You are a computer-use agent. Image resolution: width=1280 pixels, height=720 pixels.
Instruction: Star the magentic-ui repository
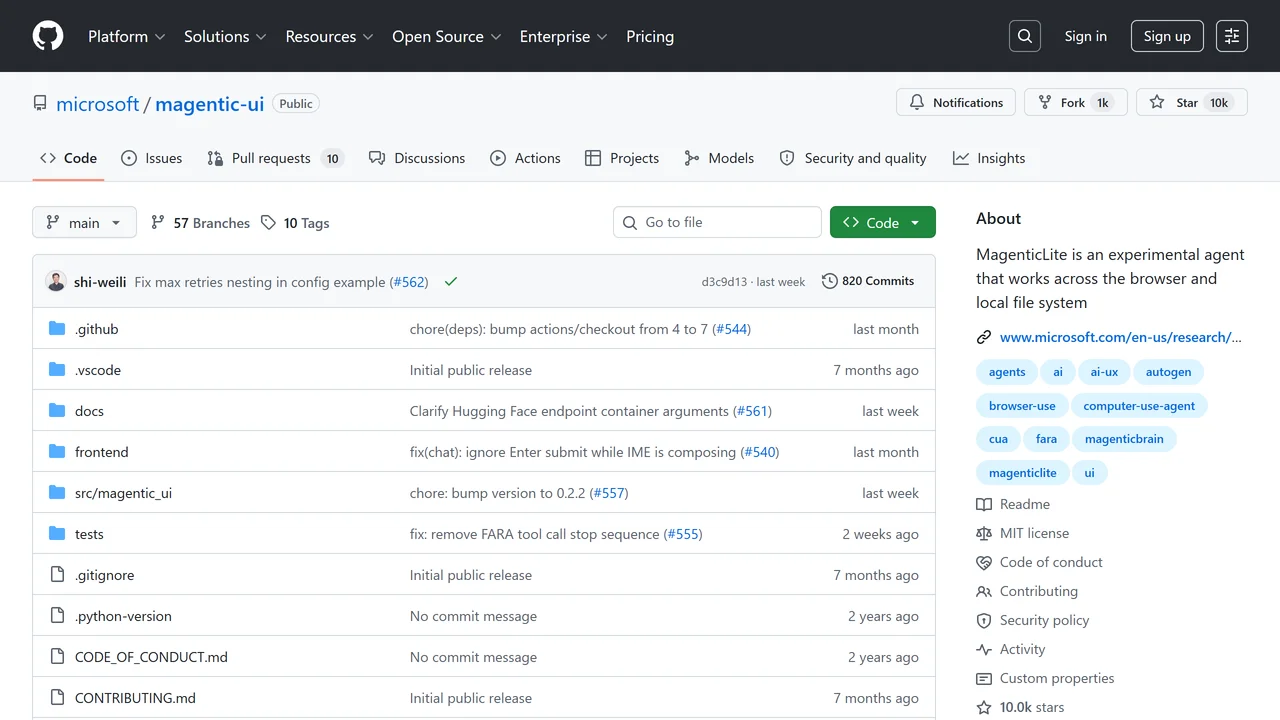tap(1192, 103)
